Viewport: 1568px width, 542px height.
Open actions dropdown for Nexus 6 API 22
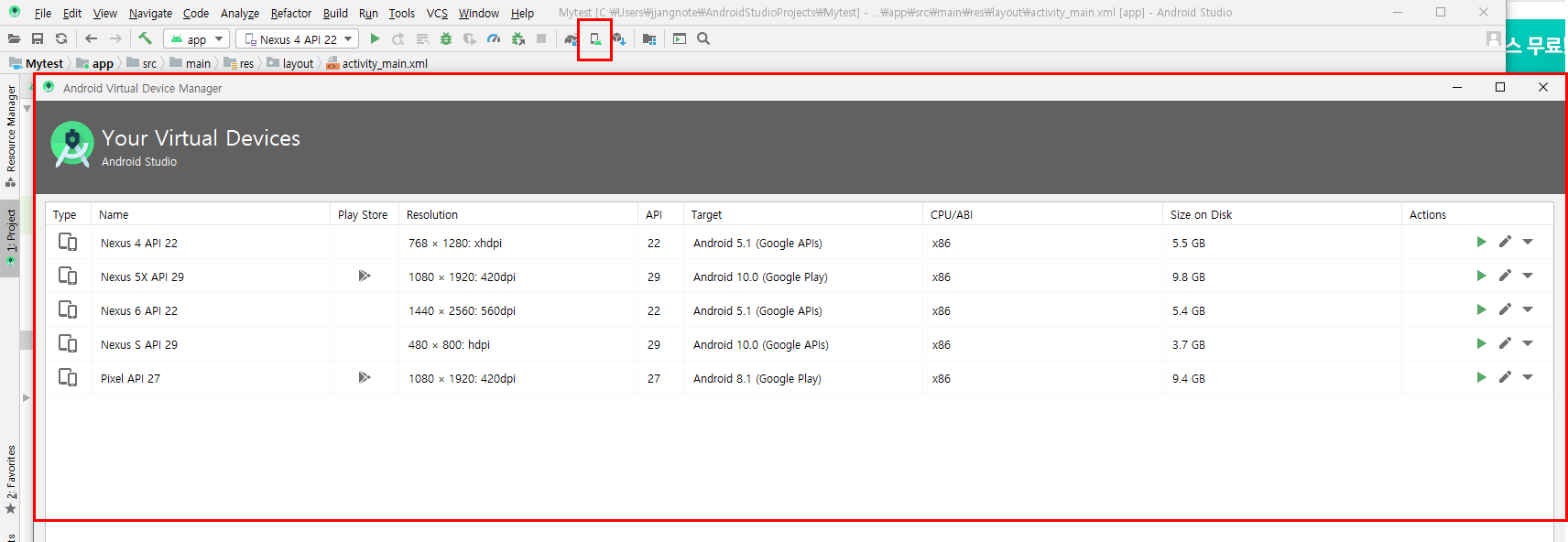[1528, 309]
